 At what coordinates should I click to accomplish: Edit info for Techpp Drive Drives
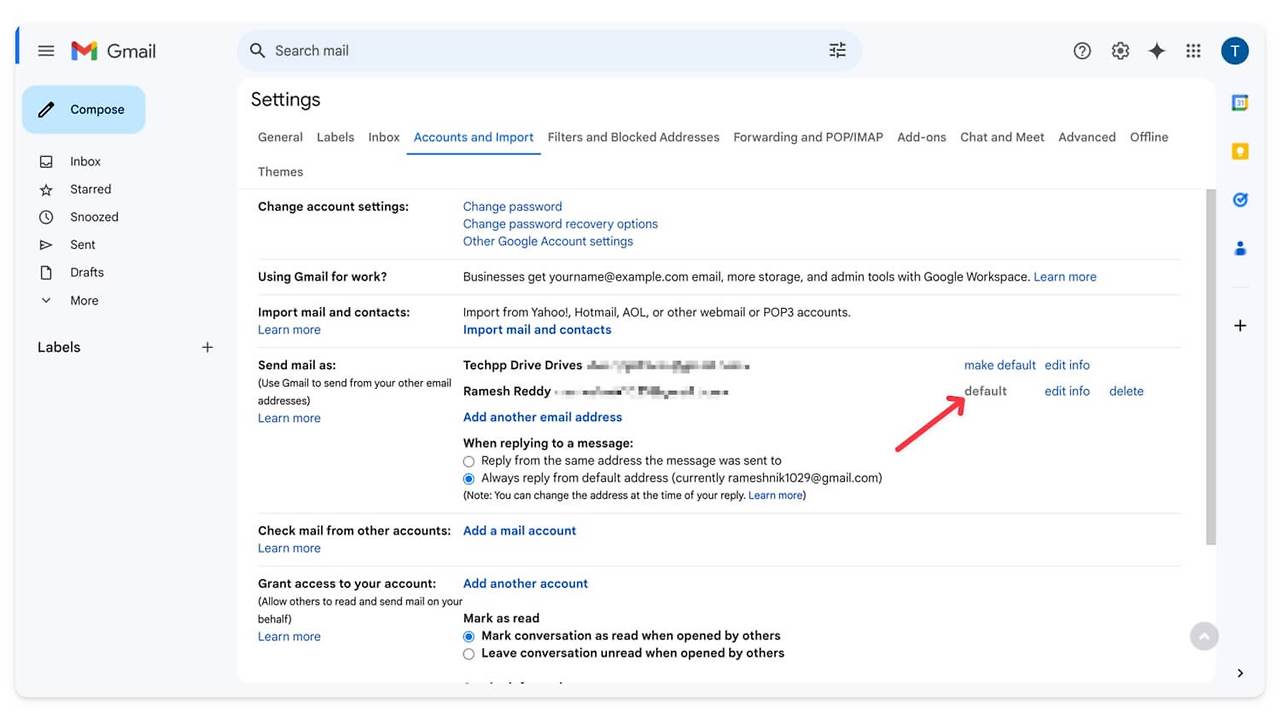tap(1067, 365)
